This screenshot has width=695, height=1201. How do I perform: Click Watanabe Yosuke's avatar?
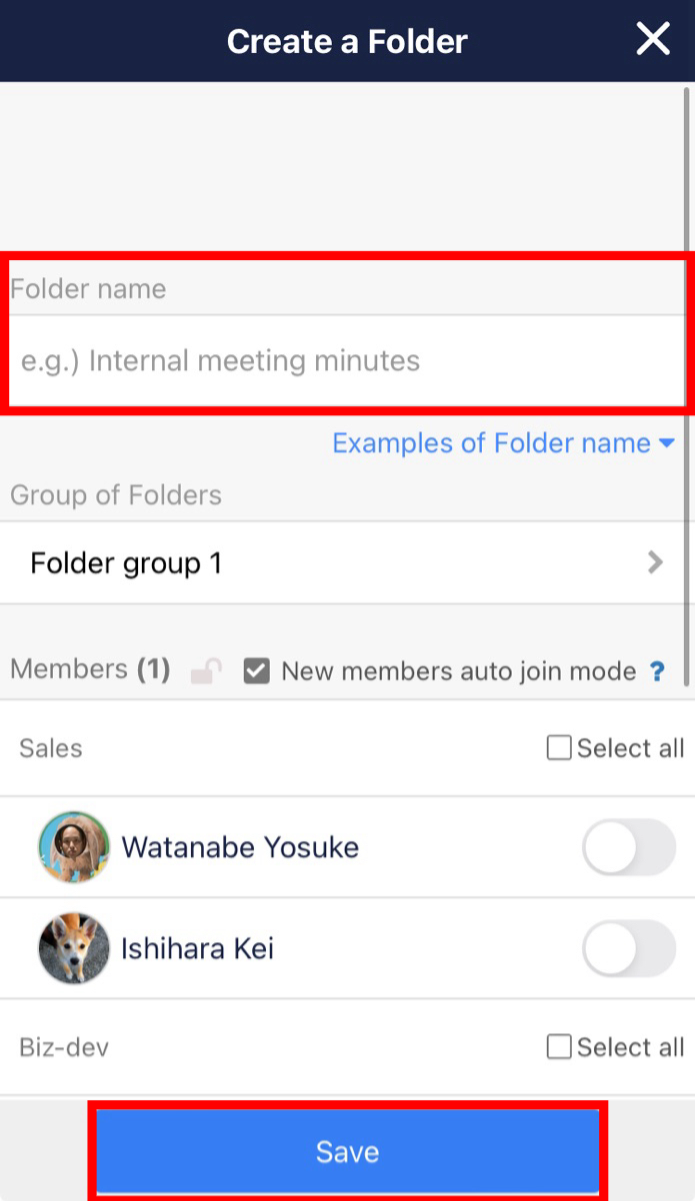74,847
